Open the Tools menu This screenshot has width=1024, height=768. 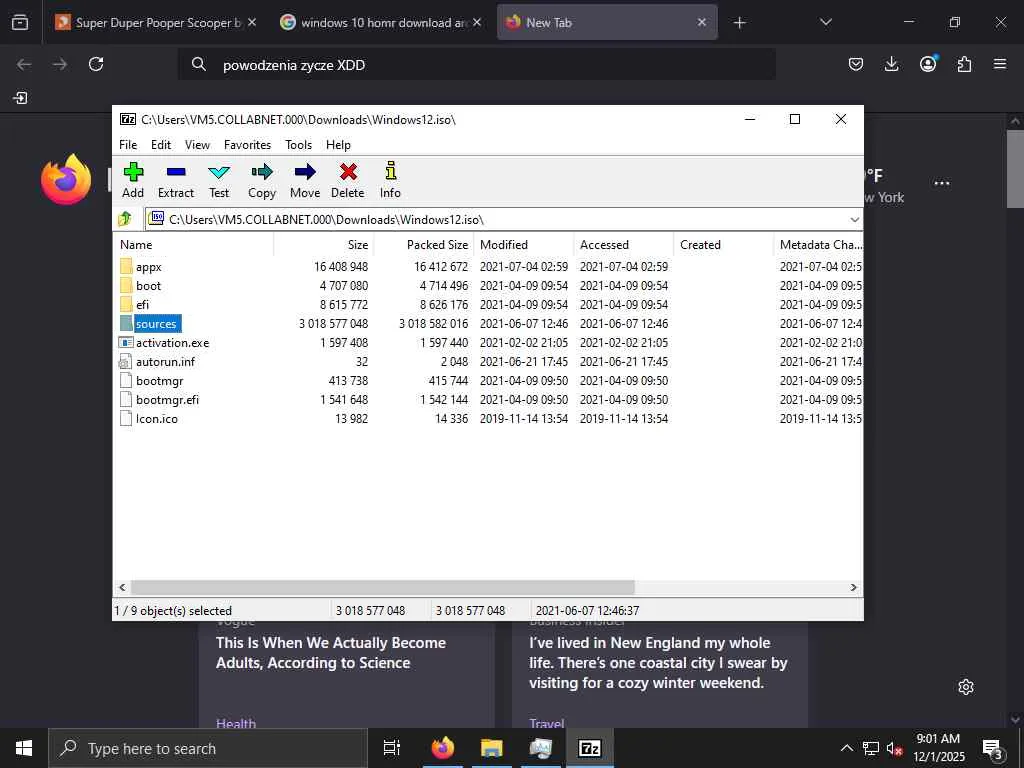click(298, 144)
